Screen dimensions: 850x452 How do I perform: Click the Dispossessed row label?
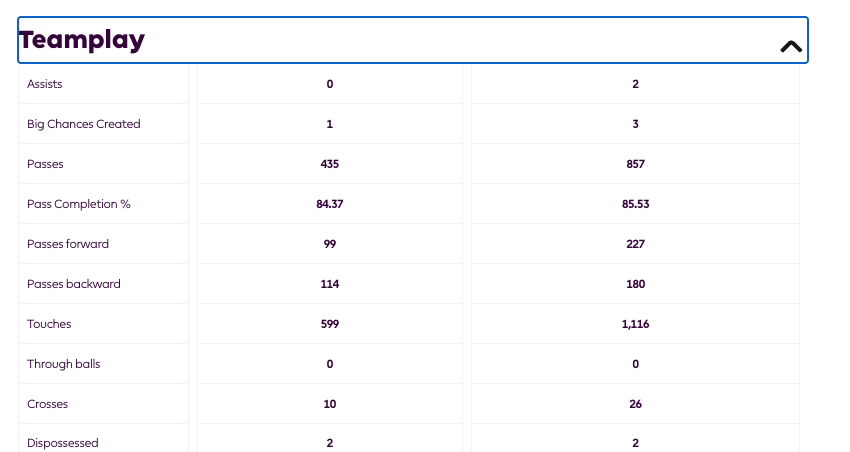pyautogui.click(x=62, y=443)
